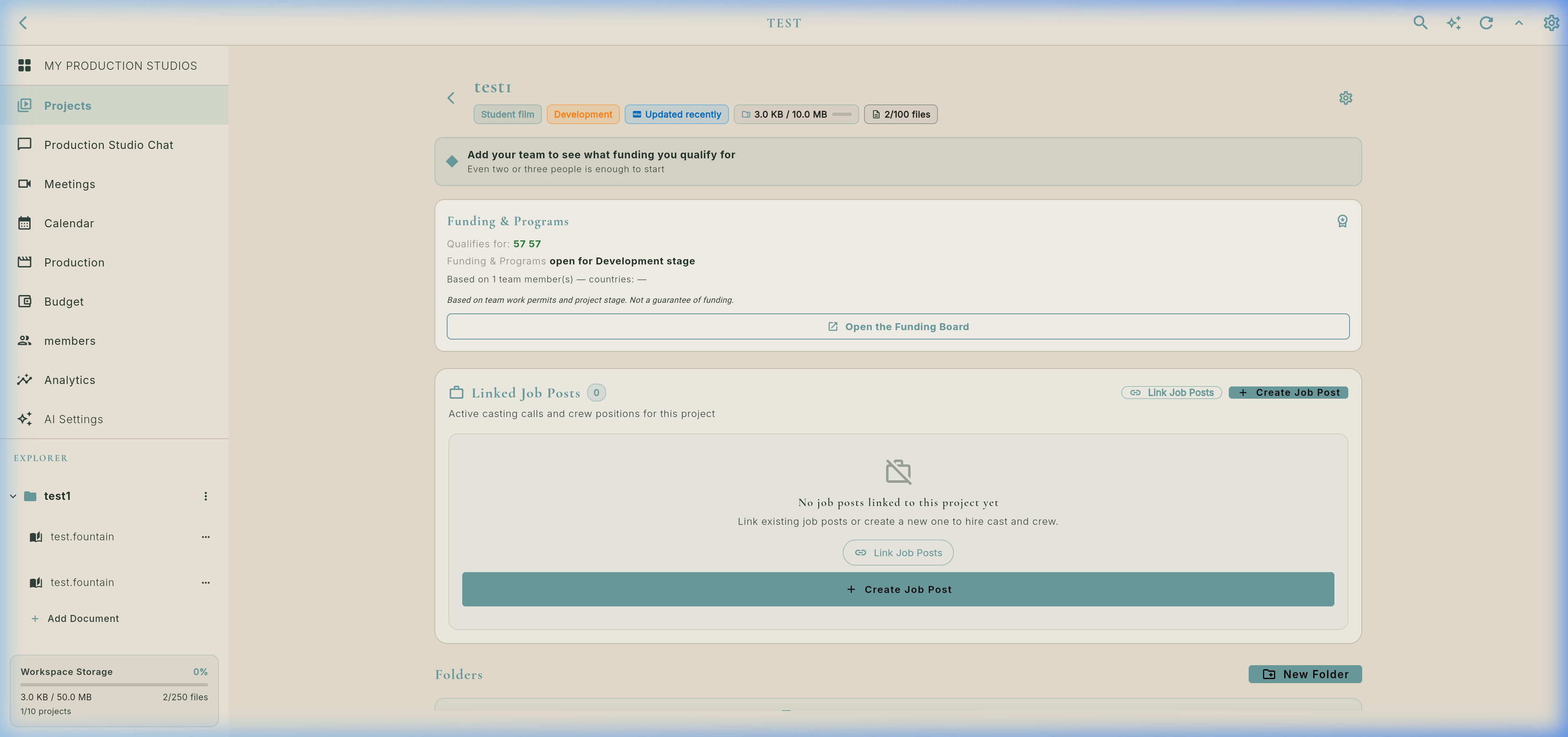Viewport: 1568px width, 737px height.
Task: Click Add Document in explorer
Action: coord(75,618)
